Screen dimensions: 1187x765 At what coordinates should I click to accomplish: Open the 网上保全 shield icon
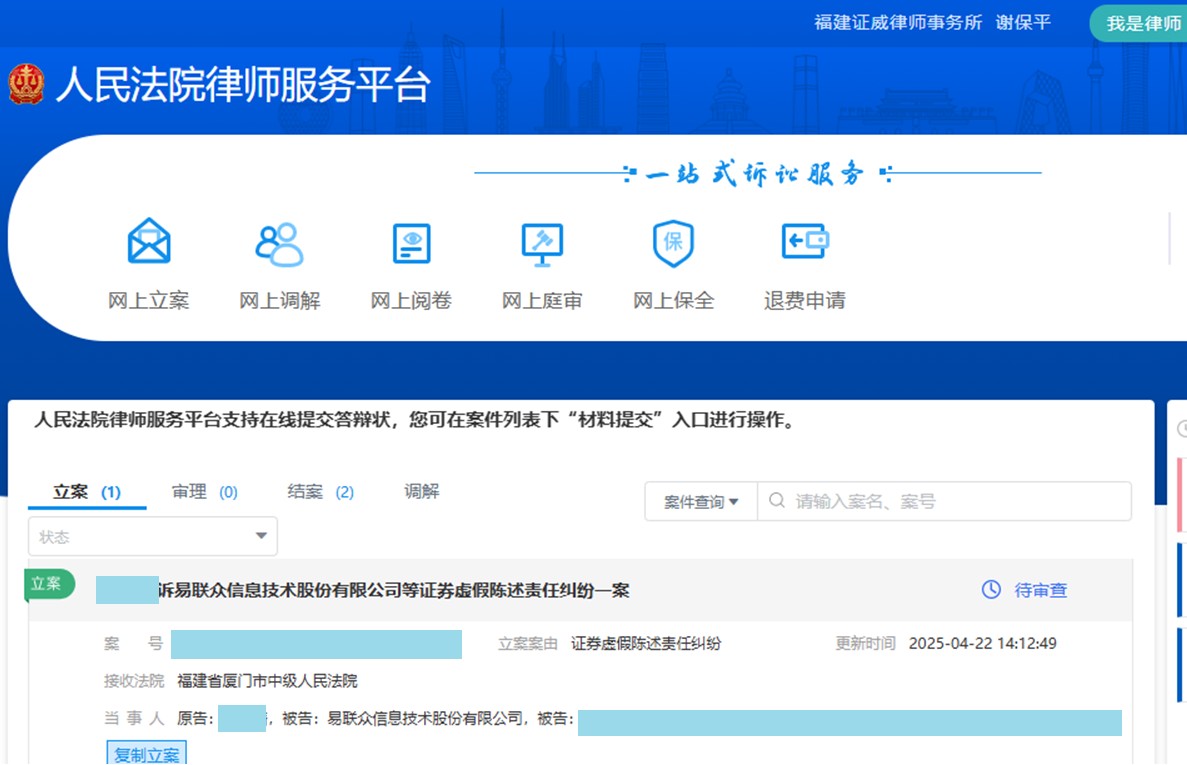pyautogui.click(x=673, y=243)
